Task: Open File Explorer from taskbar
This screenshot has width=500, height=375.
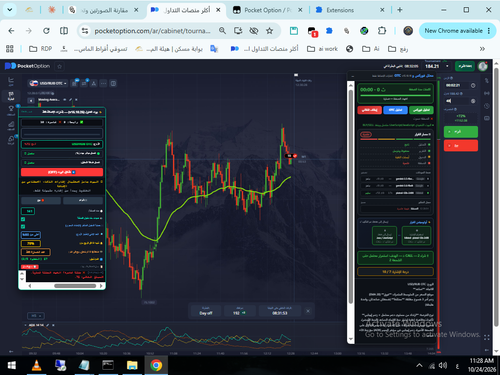Action: (x=132, y=366)
